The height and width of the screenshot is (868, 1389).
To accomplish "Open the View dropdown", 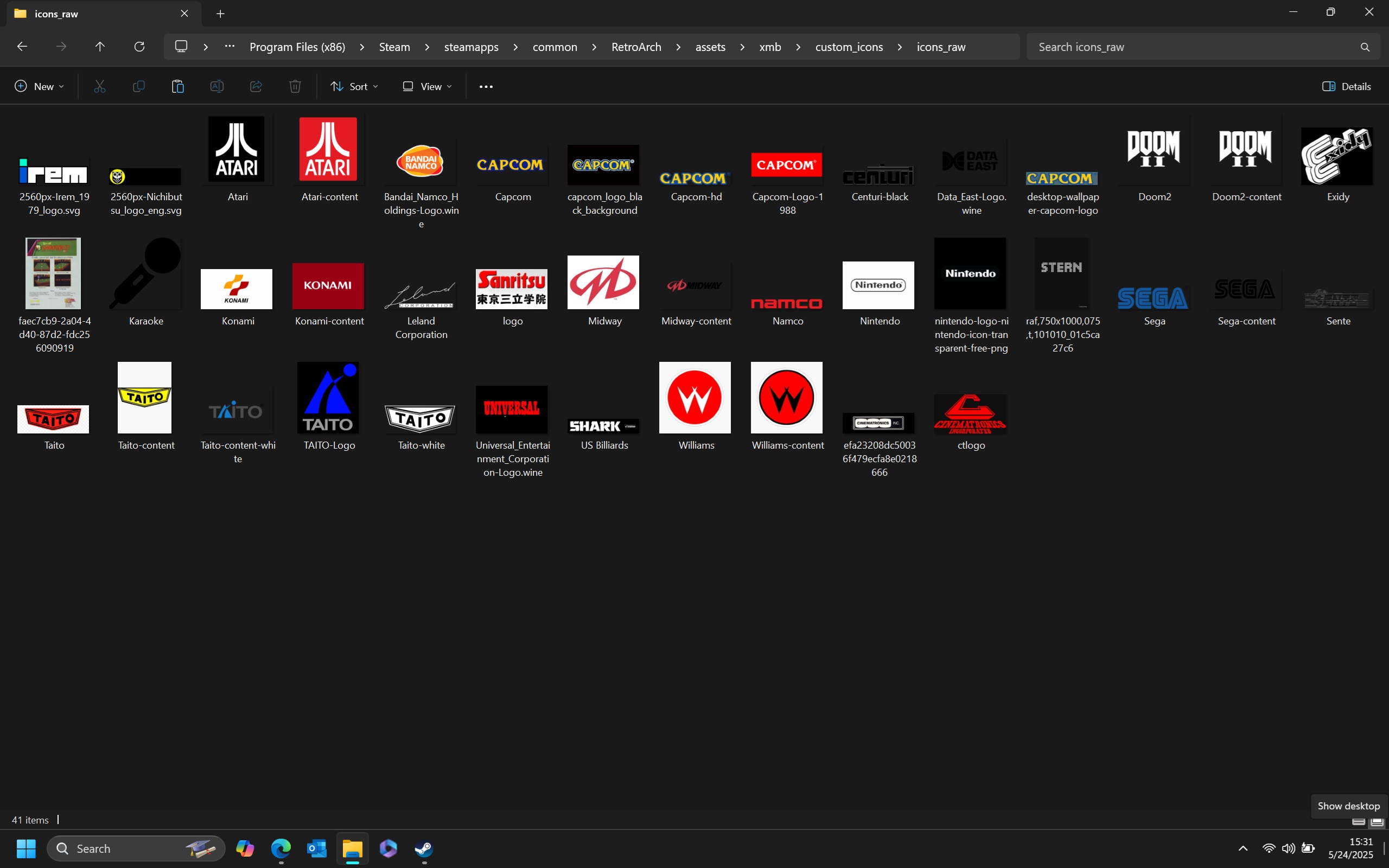I will (x=427, y=86).
